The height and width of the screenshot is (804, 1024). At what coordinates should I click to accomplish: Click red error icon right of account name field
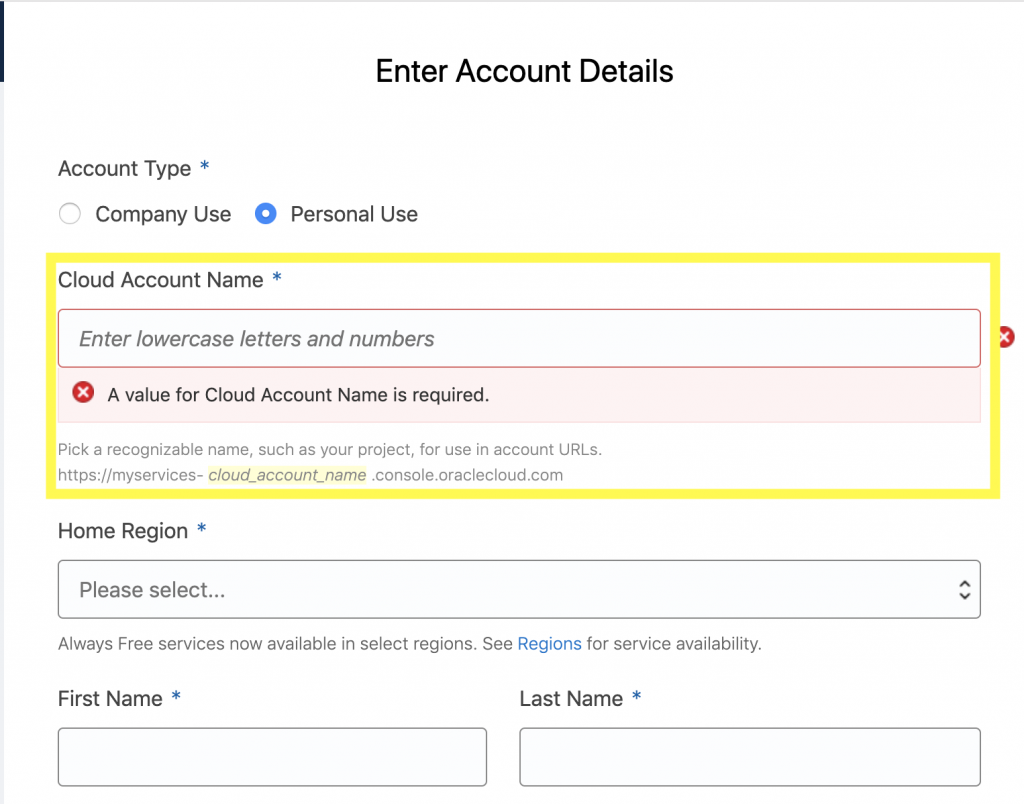tap(1005, 338)
